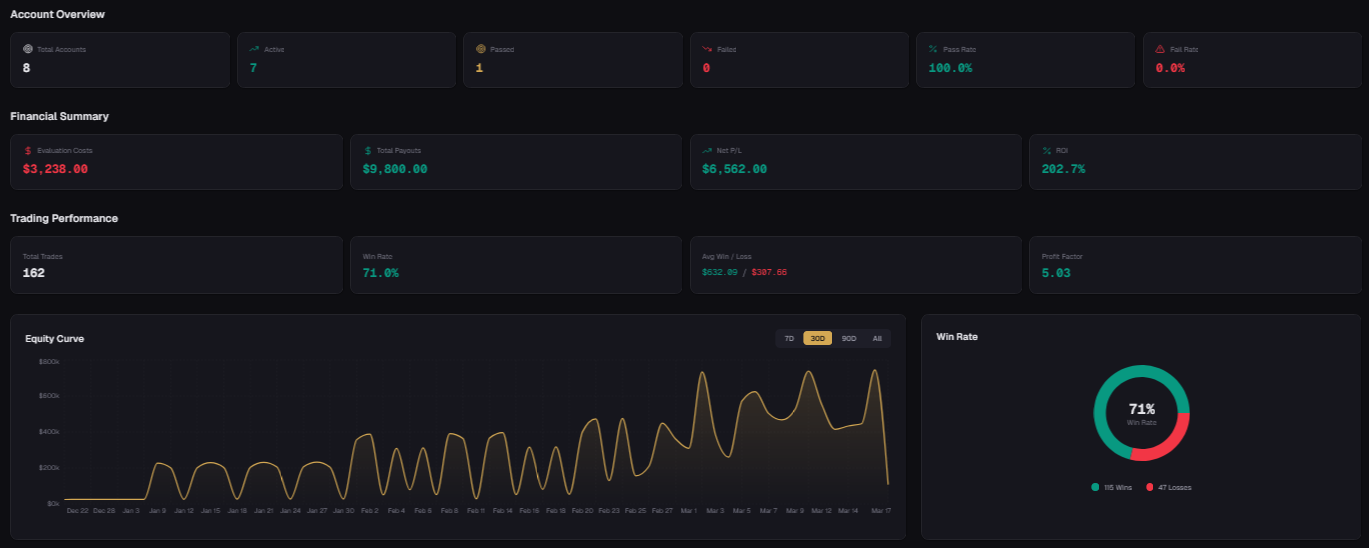Click the Trading Performance heading
Image resolution: width=1369 pixels, height=548 pixels.
64,218
